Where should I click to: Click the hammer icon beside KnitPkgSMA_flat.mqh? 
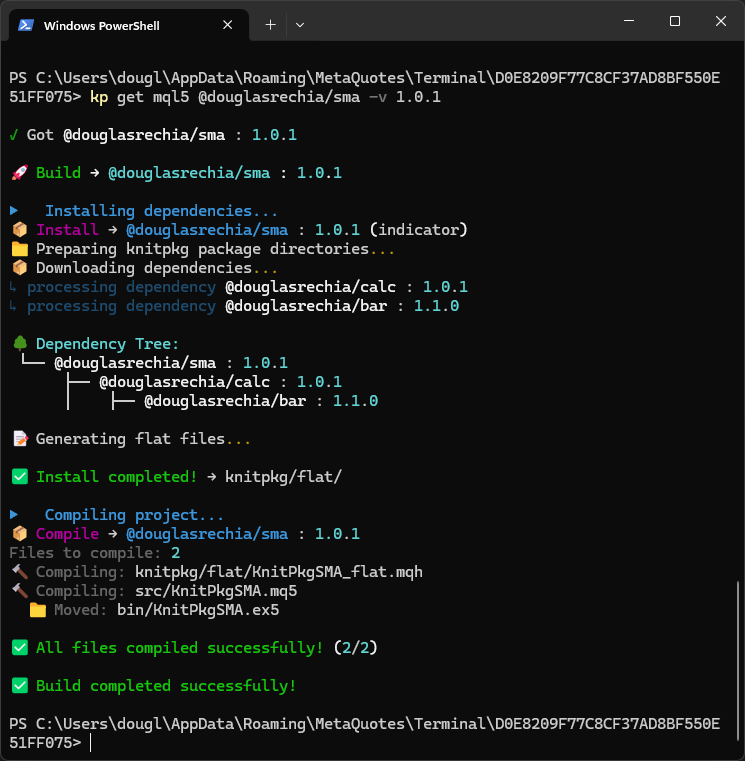[x=20, y=572]
